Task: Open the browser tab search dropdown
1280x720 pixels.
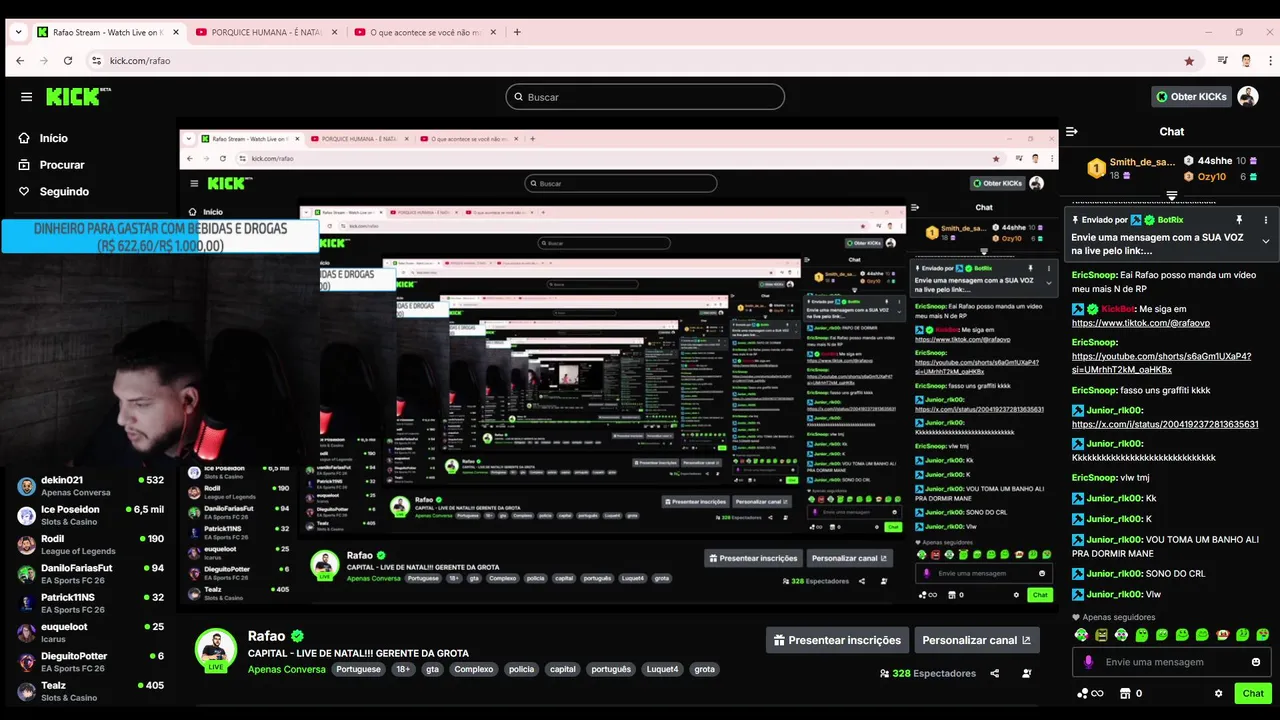Action: point(18,32)
